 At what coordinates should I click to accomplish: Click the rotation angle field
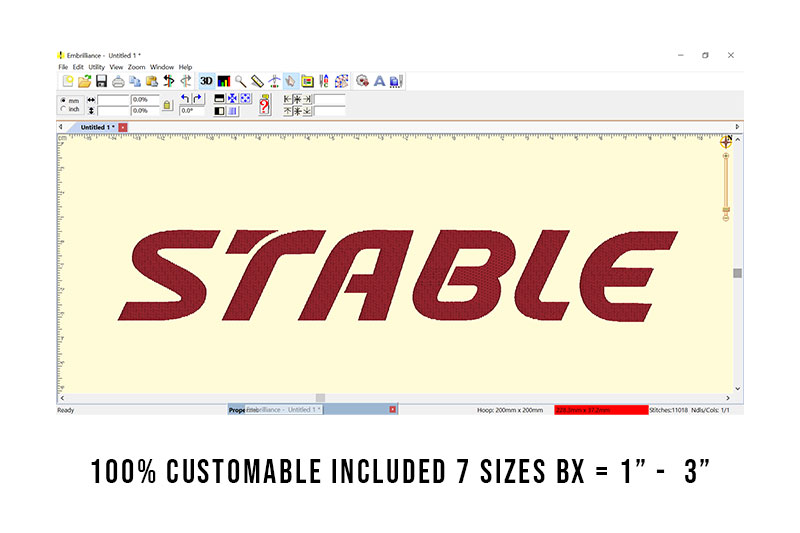point(192,111)
